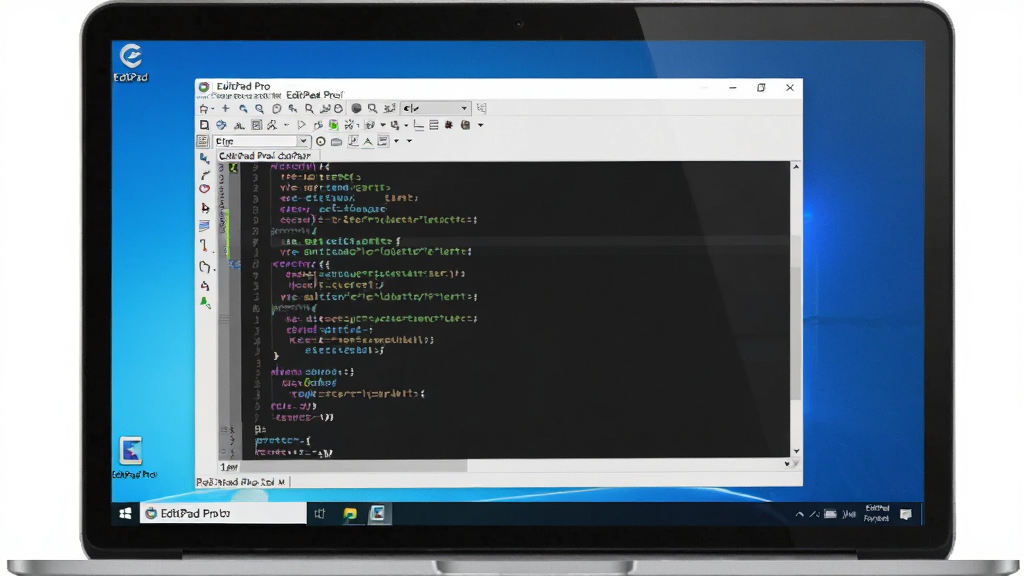Screen dimensions: 1024x576
Task: Click the empty square icon starting the second toolbar row
Action: 204,125
